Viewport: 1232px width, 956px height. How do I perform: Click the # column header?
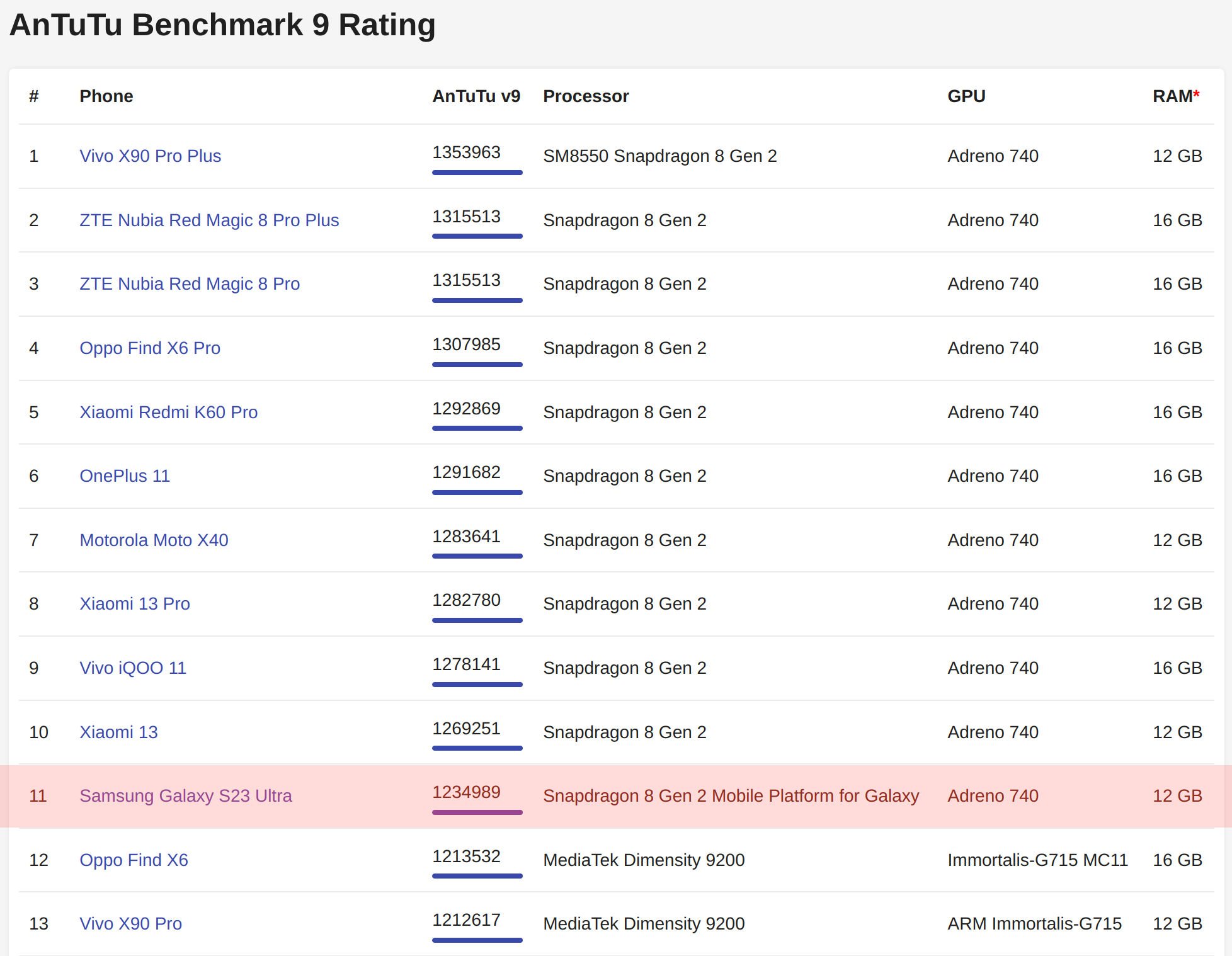[34, 96]
